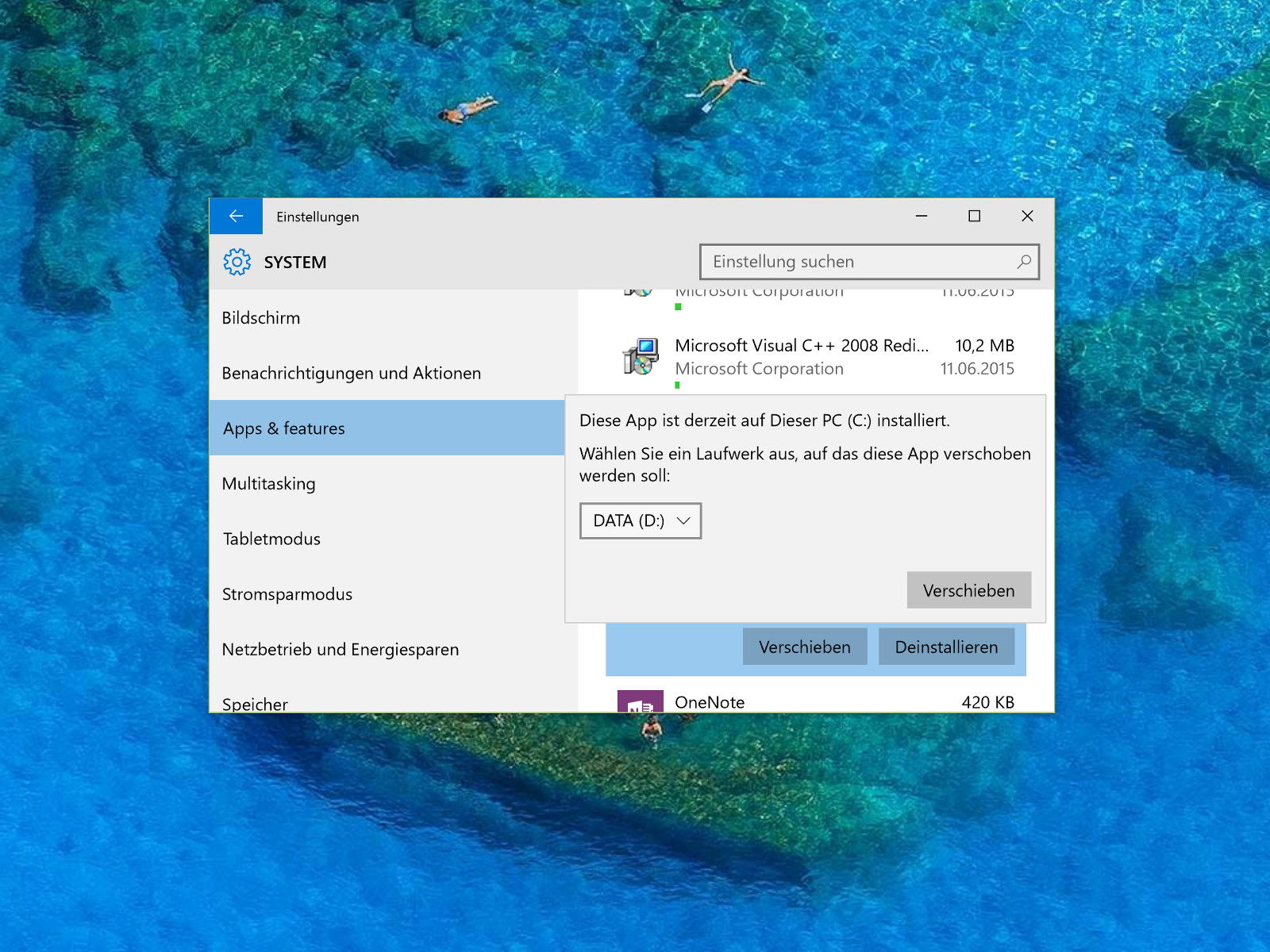Click the SYSTEM heading text

[295, 262]
